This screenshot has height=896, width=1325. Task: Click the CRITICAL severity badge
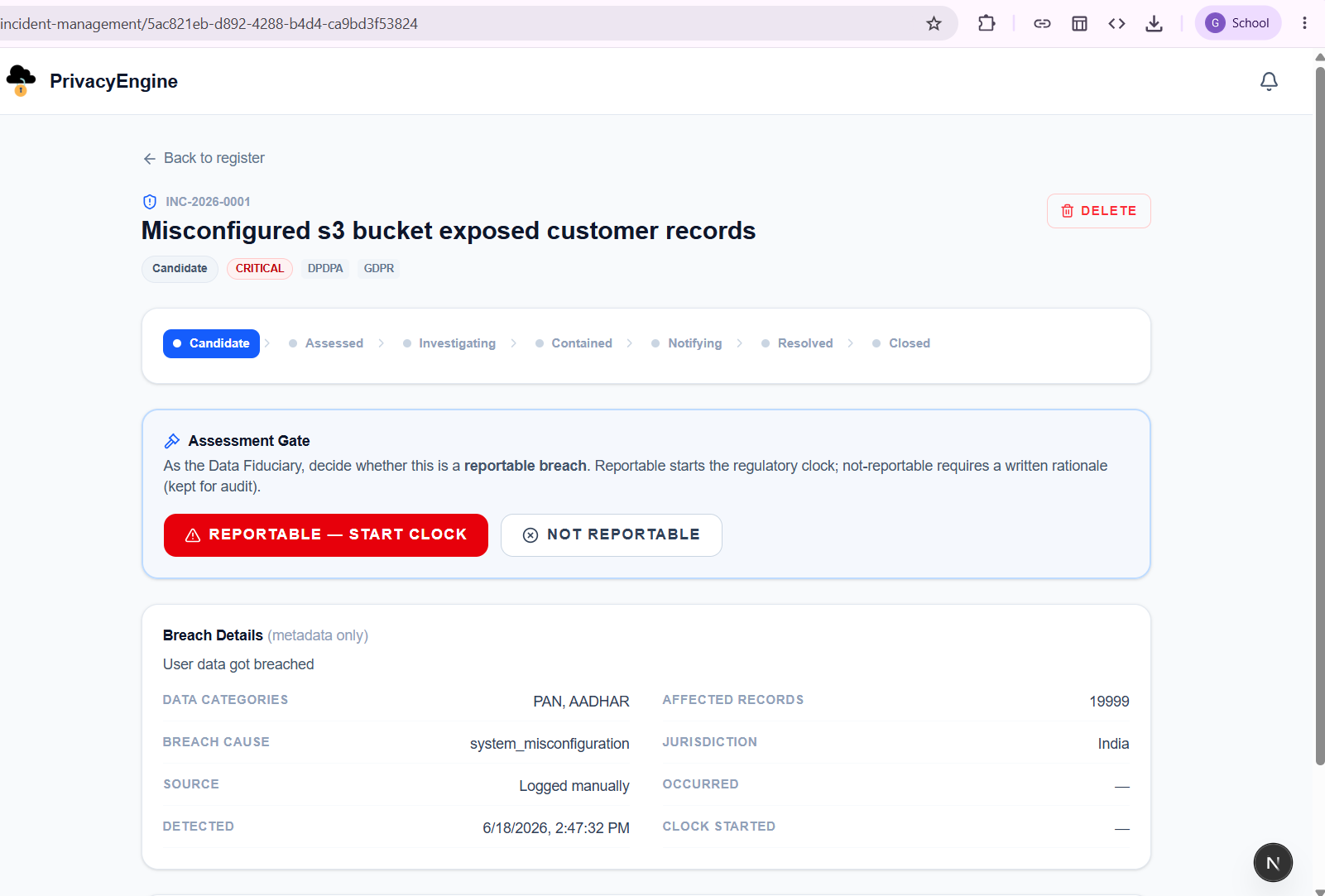[x=260, y=268]
